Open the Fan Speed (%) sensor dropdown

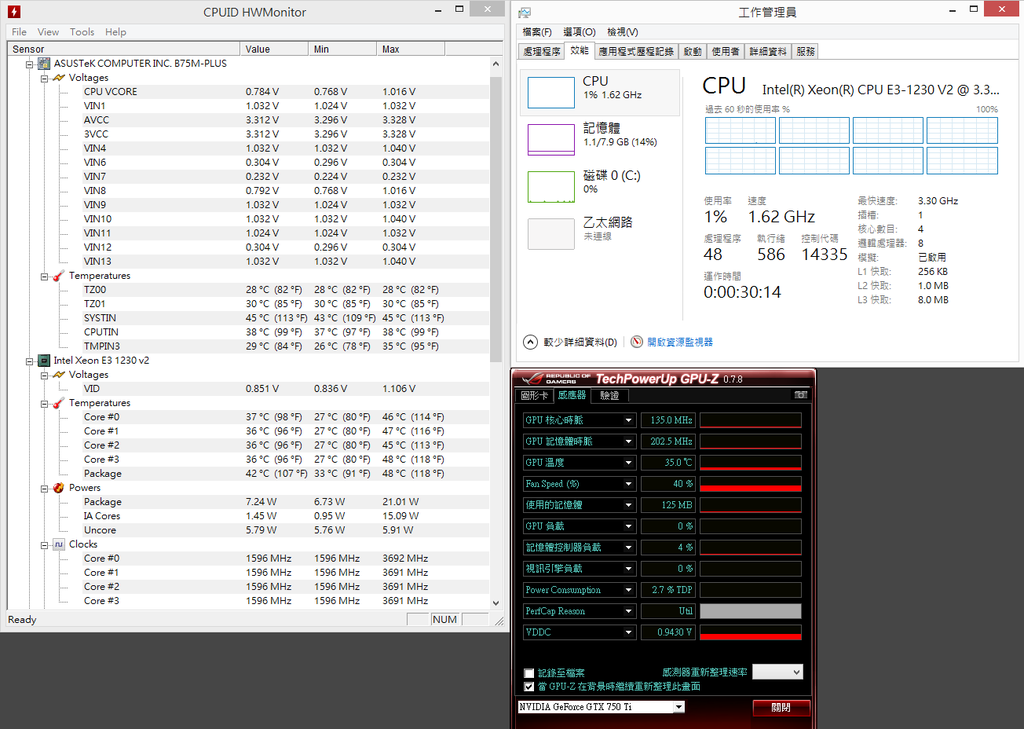pyautogui.click(x=628, y=484)
